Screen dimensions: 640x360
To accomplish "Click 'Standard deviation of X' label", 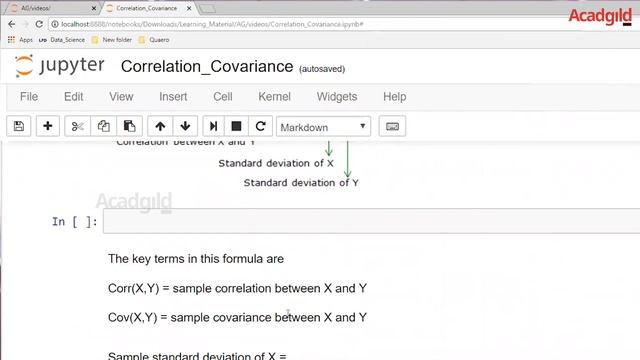I will pos(276,163).
